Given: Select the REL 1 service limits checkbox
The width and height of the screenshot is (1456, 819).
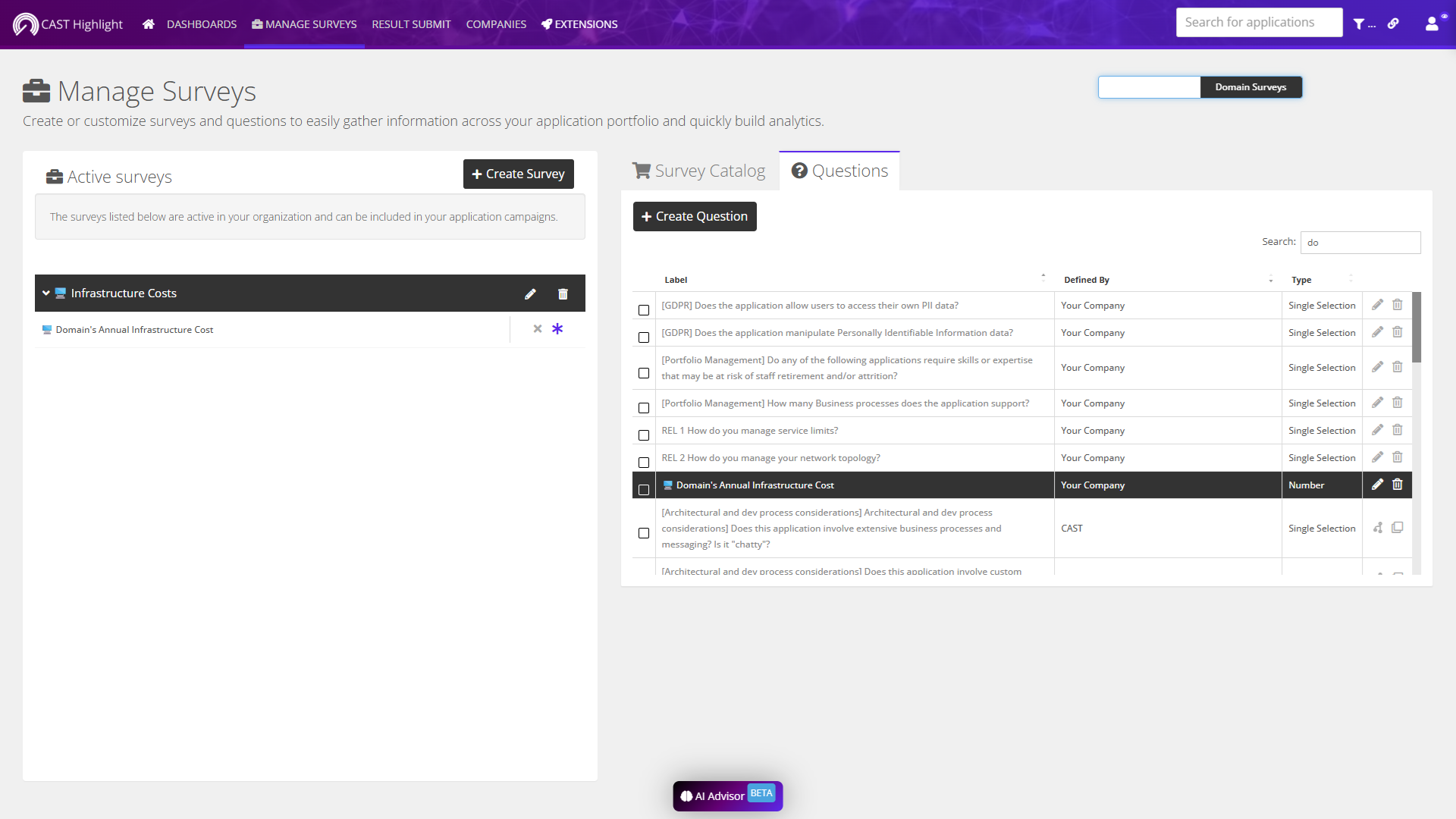Looking at the screenshot, I should pyautogui.click(x=644, y=435).
